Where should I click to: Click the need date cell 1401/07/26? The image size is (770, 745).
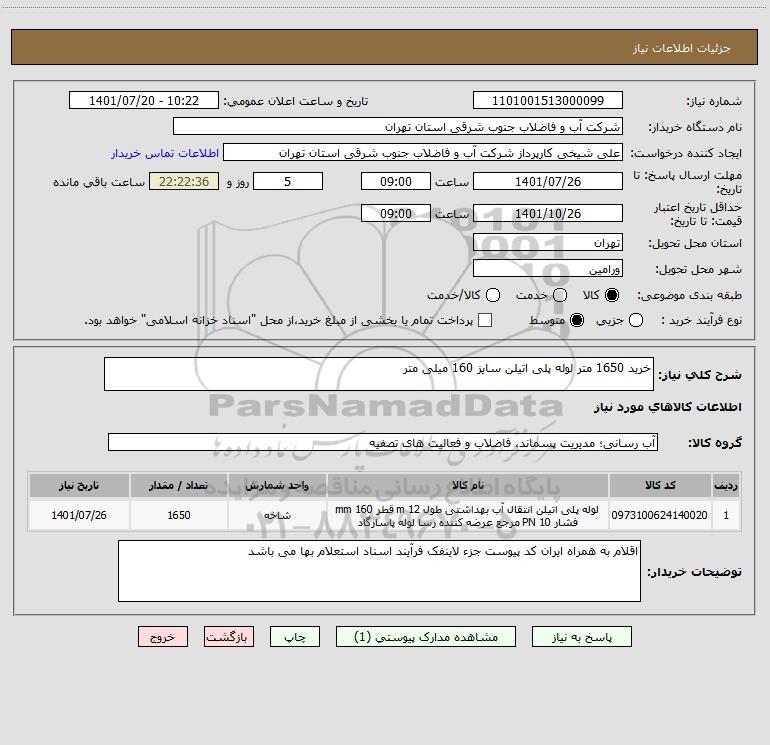point(79,515)
